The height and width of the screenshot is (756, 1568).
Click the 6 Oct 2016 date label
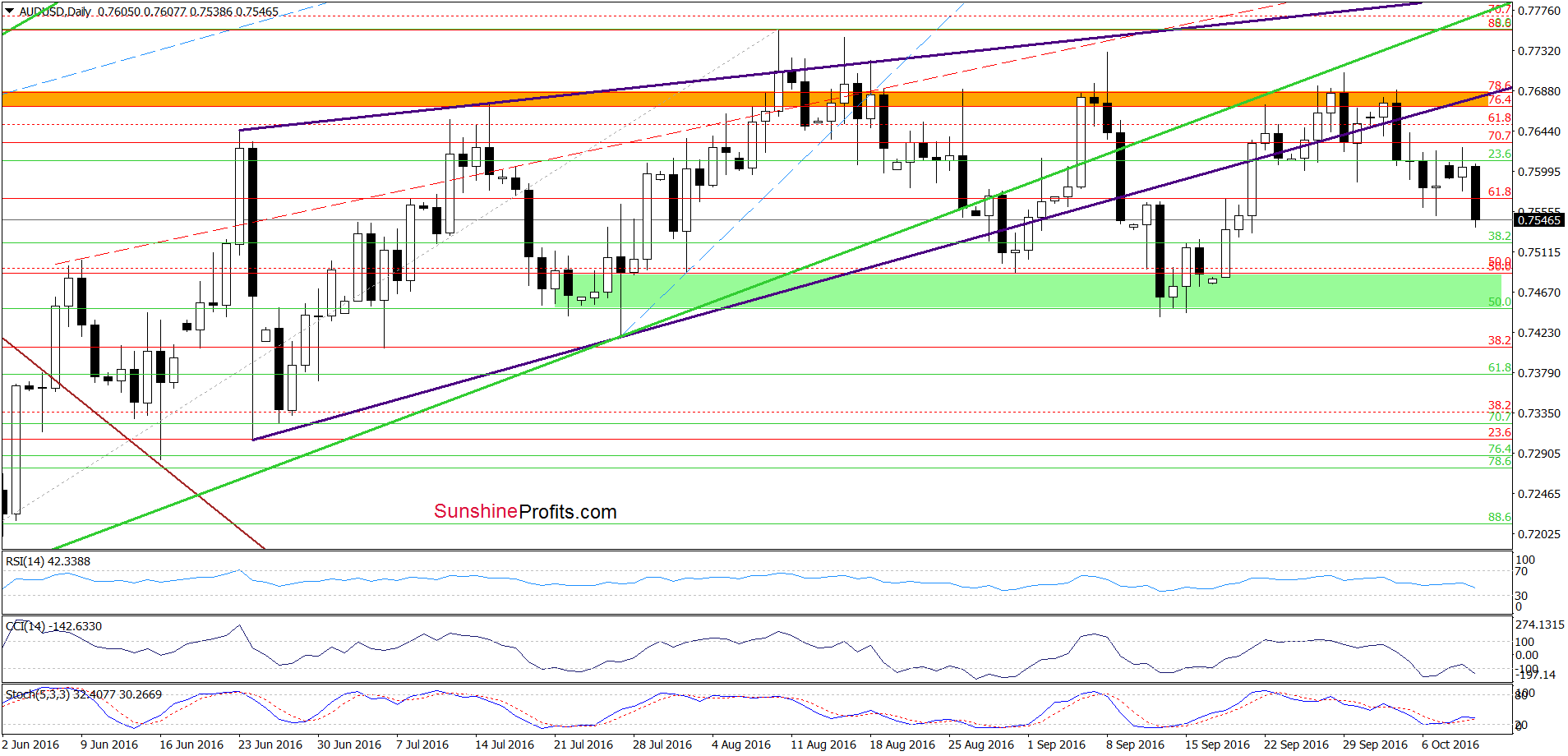coord(1450,744)
